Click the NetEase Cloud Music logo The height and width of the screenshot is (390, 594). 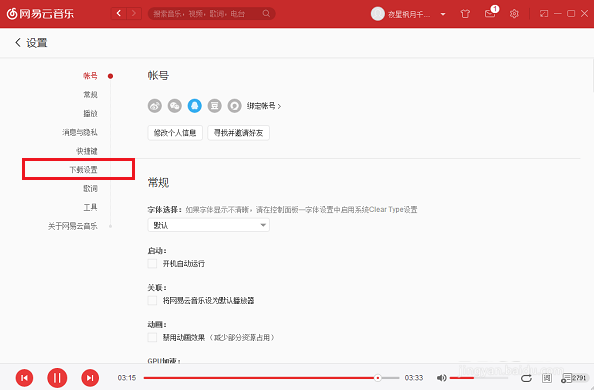pyautogui.click(x=40, y=14)
